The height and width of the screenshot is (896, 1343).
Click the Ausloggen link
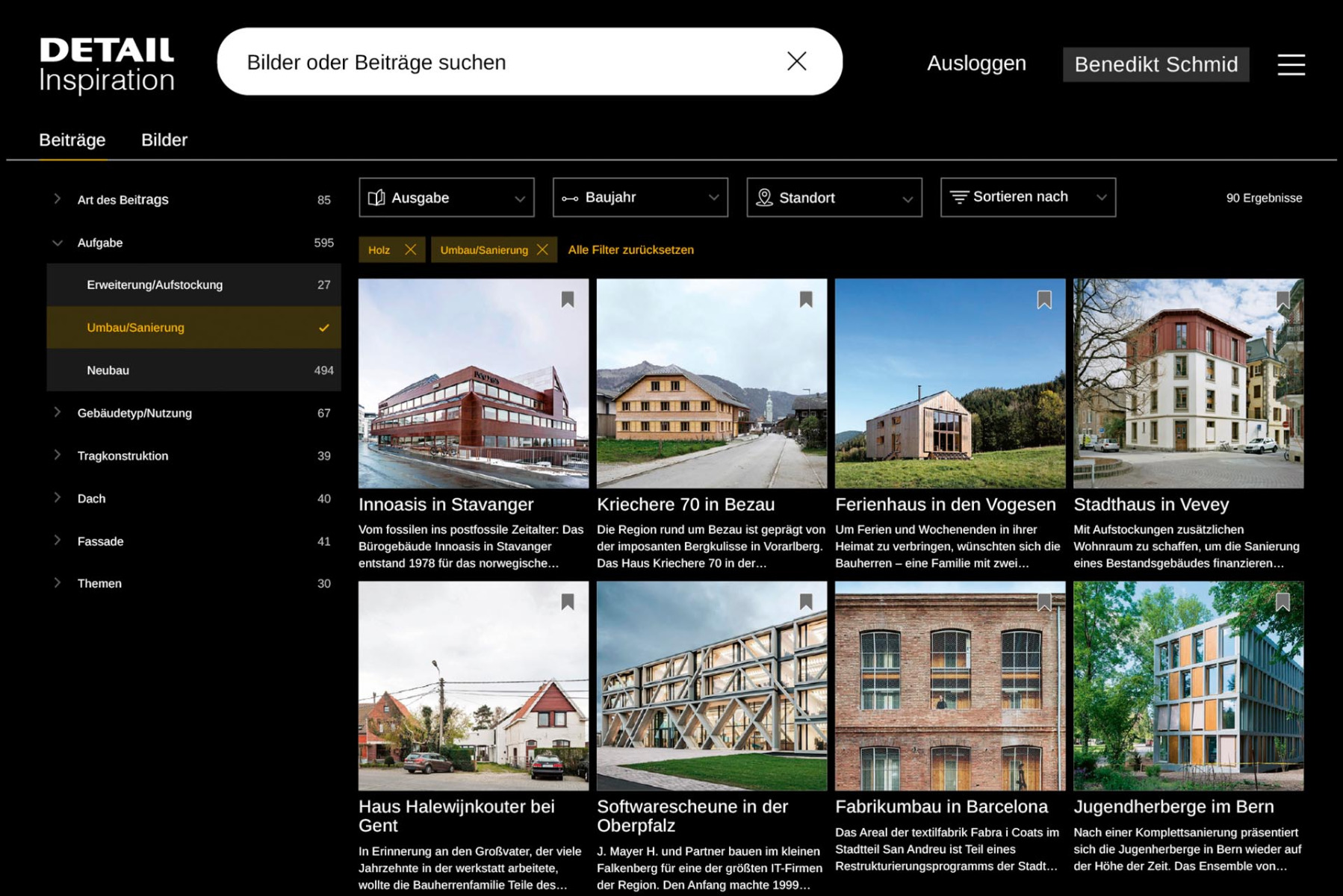(x=976, y=63)
